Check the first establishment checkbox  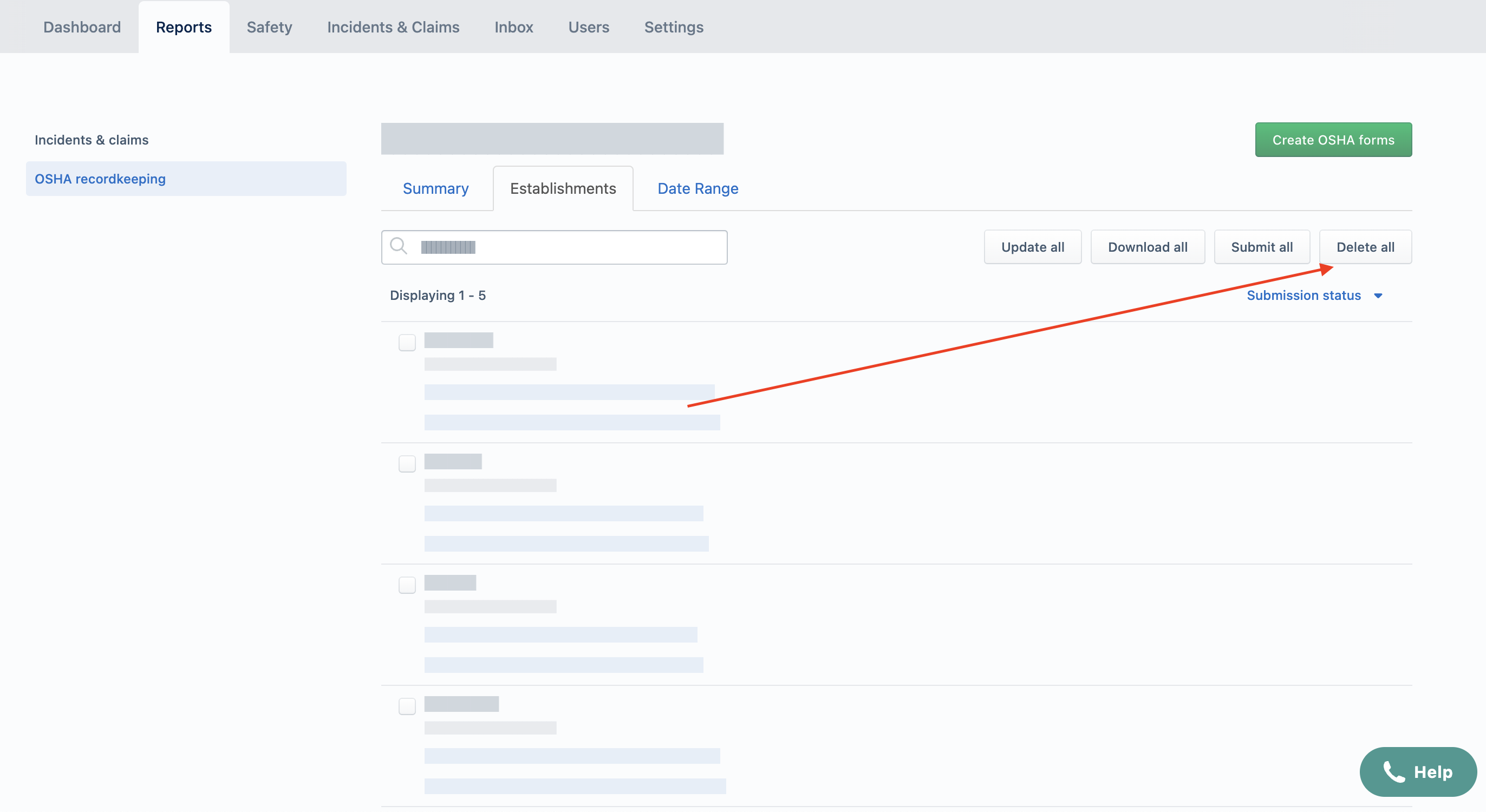point(407,343)
